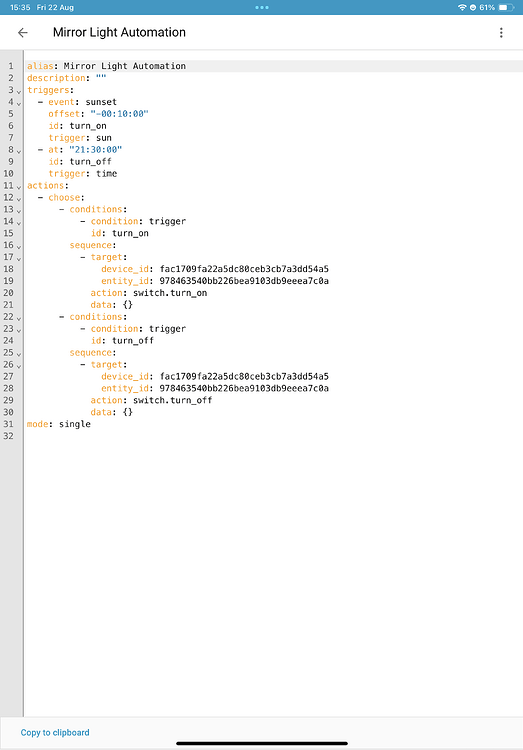Collapse the first conditions block on line 13
The width and height of the screenshot is (523, 750).
pos(19,210)
